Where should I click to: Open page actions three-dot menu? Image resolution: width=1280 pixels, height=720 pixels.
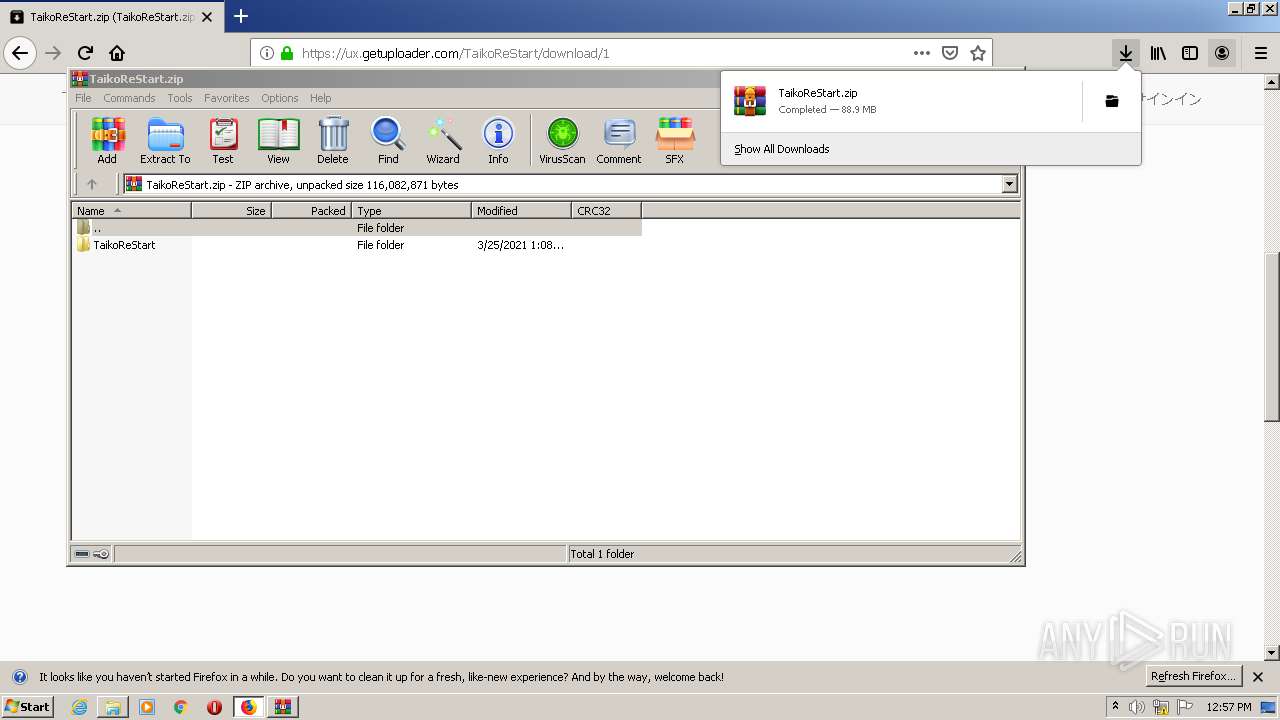click(x=922, y=53)
